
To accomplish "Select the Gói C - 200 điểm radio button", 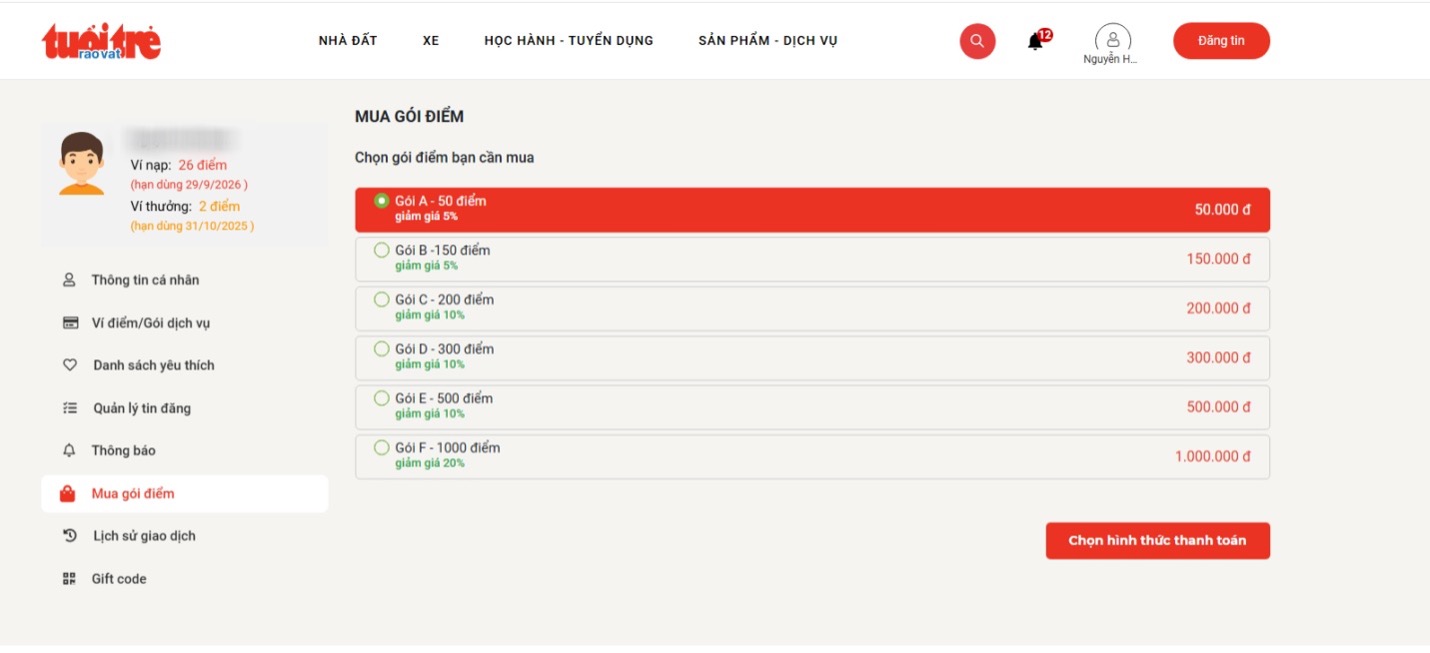I will [x=381, y=299].
